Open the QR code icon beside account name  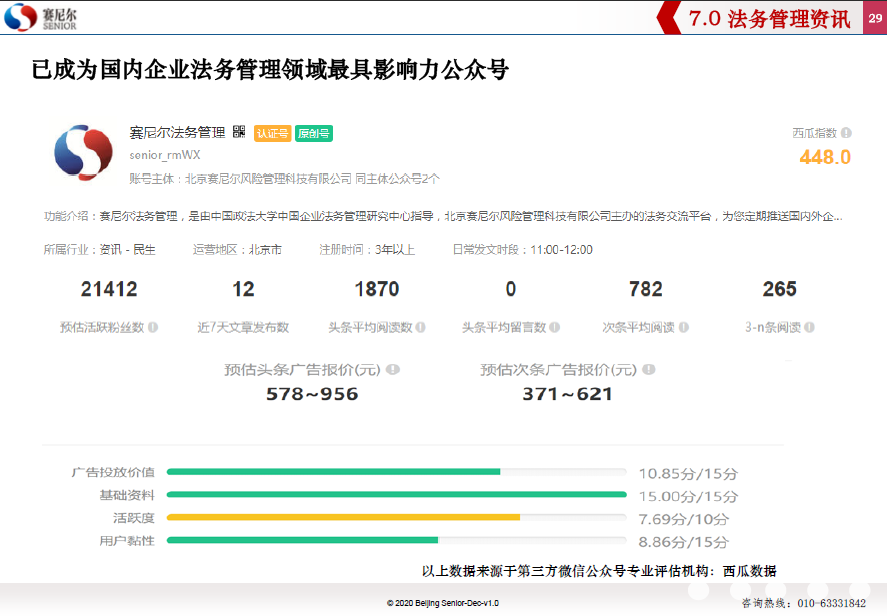tap(239, 132)
